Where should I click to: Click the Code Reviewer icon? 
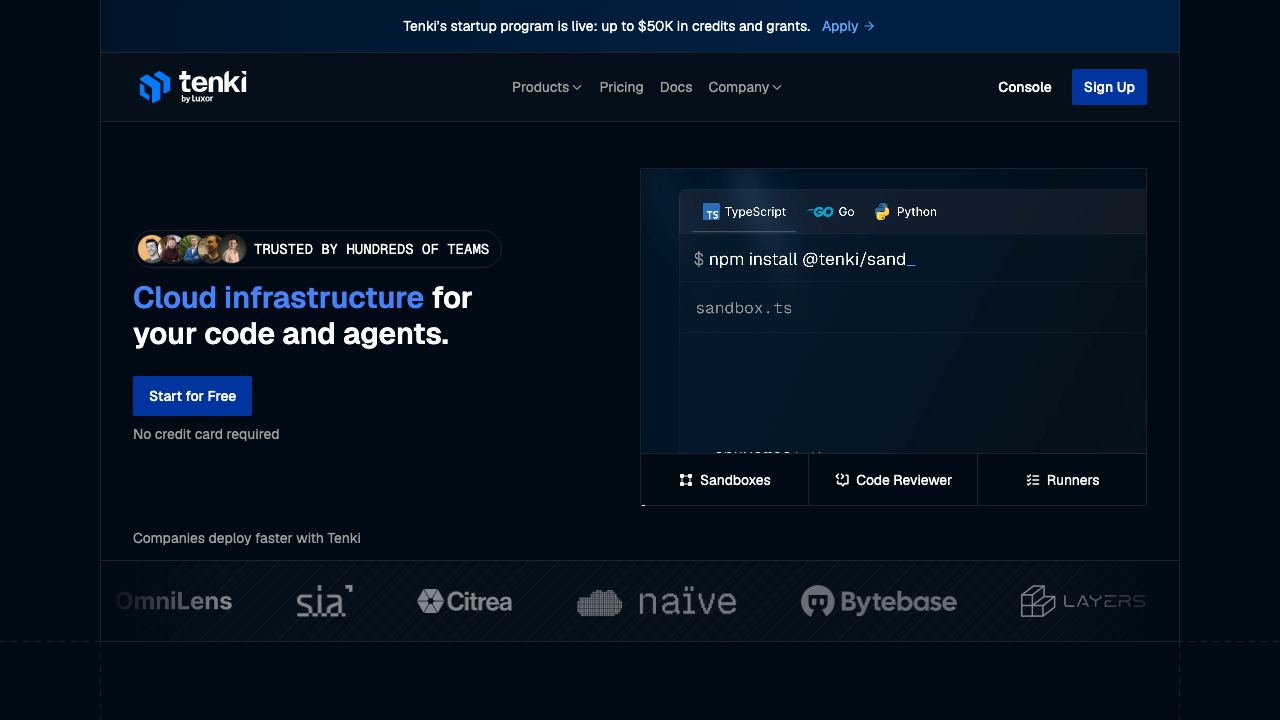tap(842, 480)
